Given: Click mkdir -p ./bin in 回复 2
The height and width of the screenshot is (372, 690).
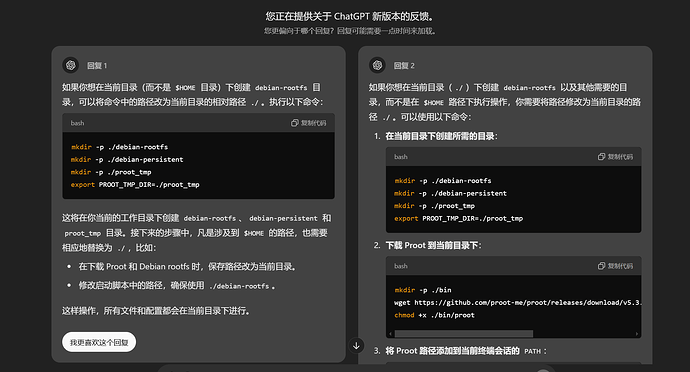Looking at the screenshot, I should tap(423, 290).
